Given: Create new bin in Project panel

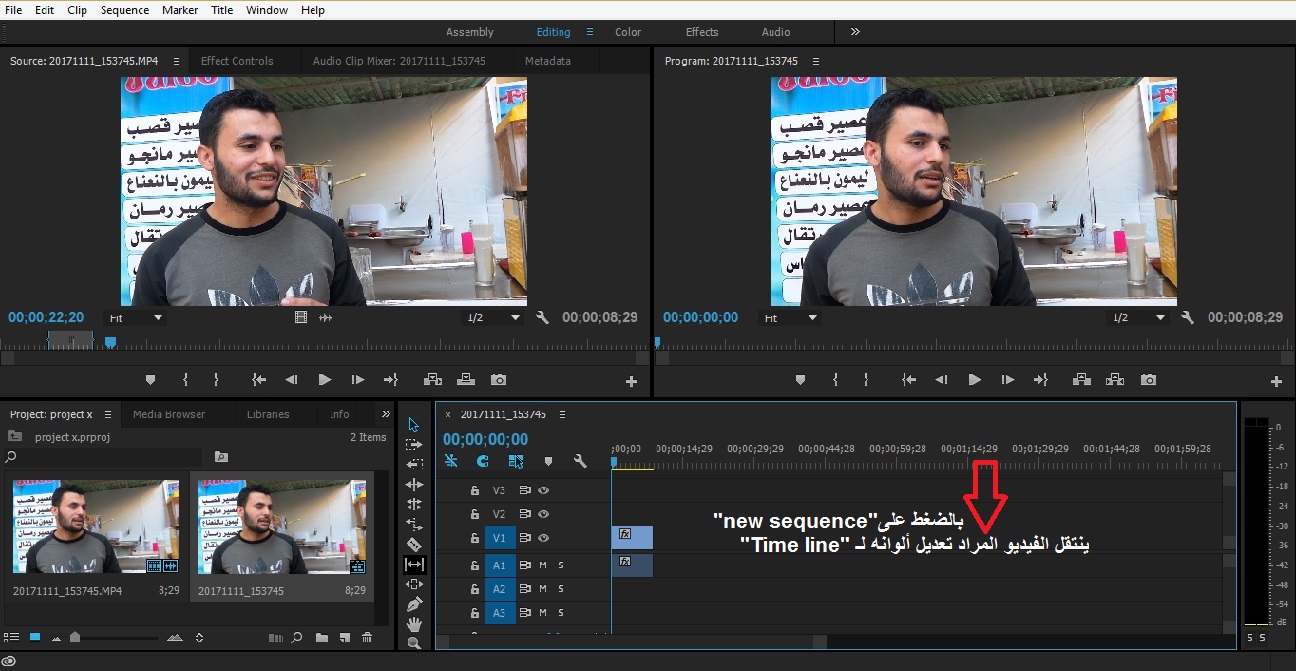Looking at the screenshot, I should 322,637.
